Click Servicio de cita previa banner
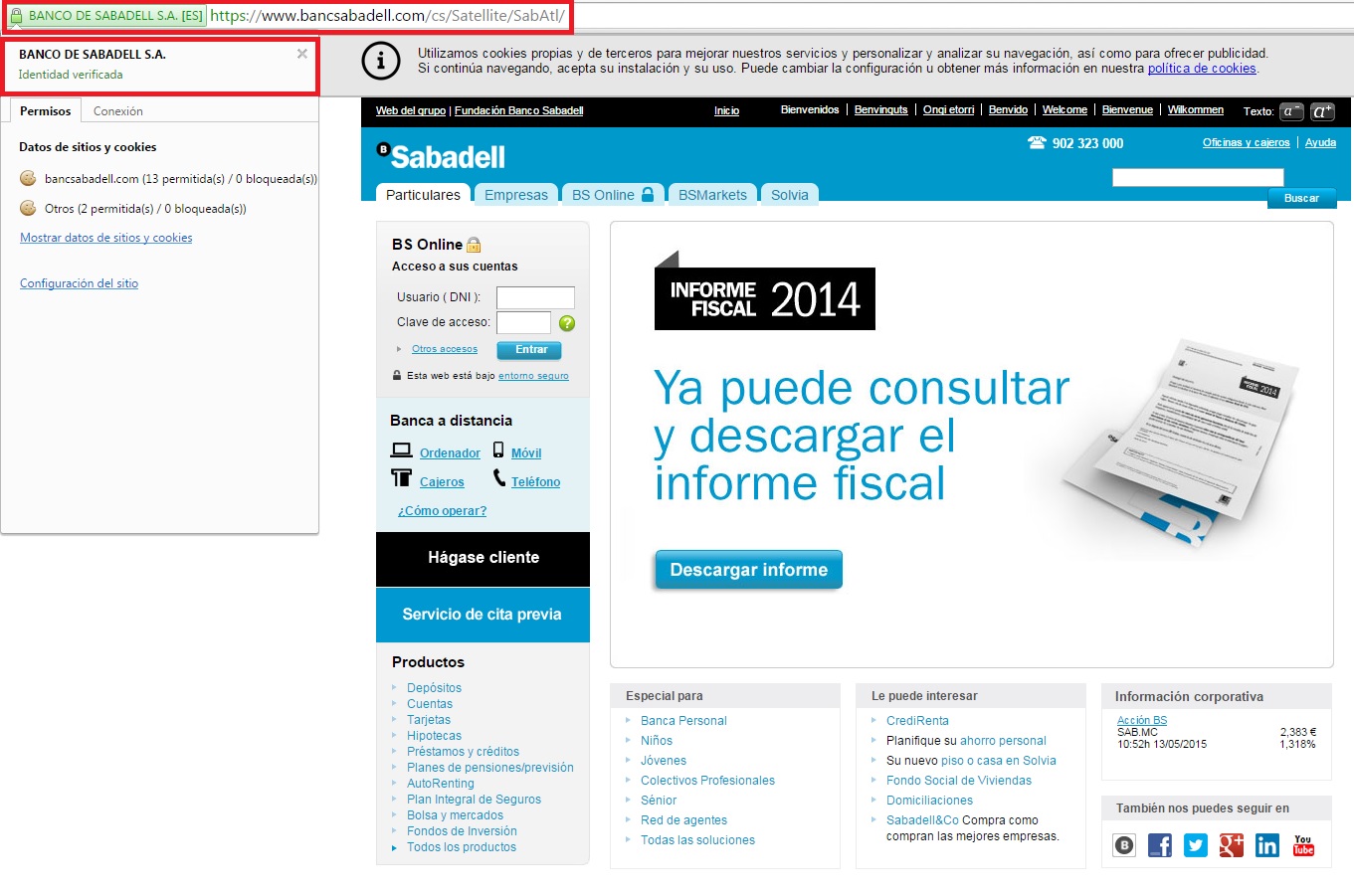1354x896 pixels. tap(483, 615)
